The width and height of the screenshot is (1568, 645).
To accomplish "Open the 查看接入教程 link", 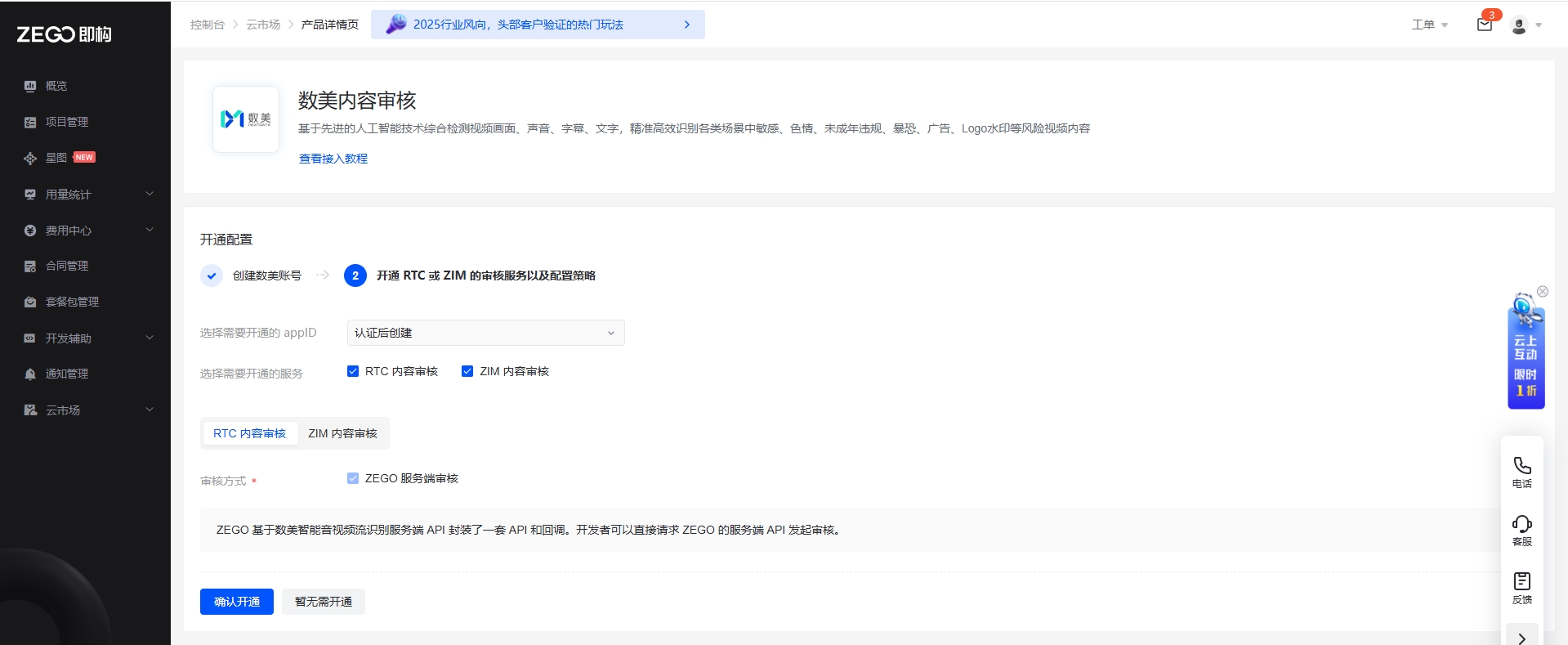I will pos(333,159).
